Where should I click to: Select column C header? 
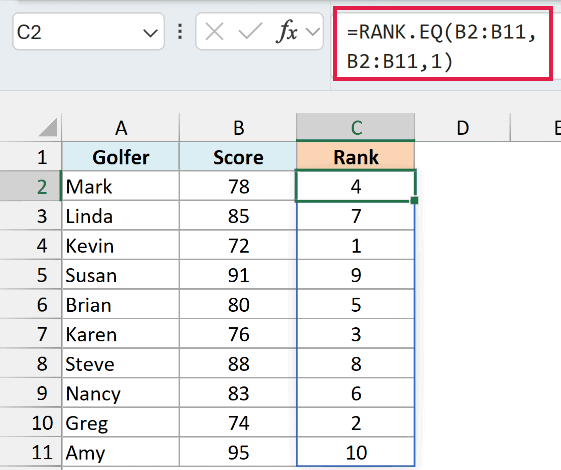click(356, 128)
